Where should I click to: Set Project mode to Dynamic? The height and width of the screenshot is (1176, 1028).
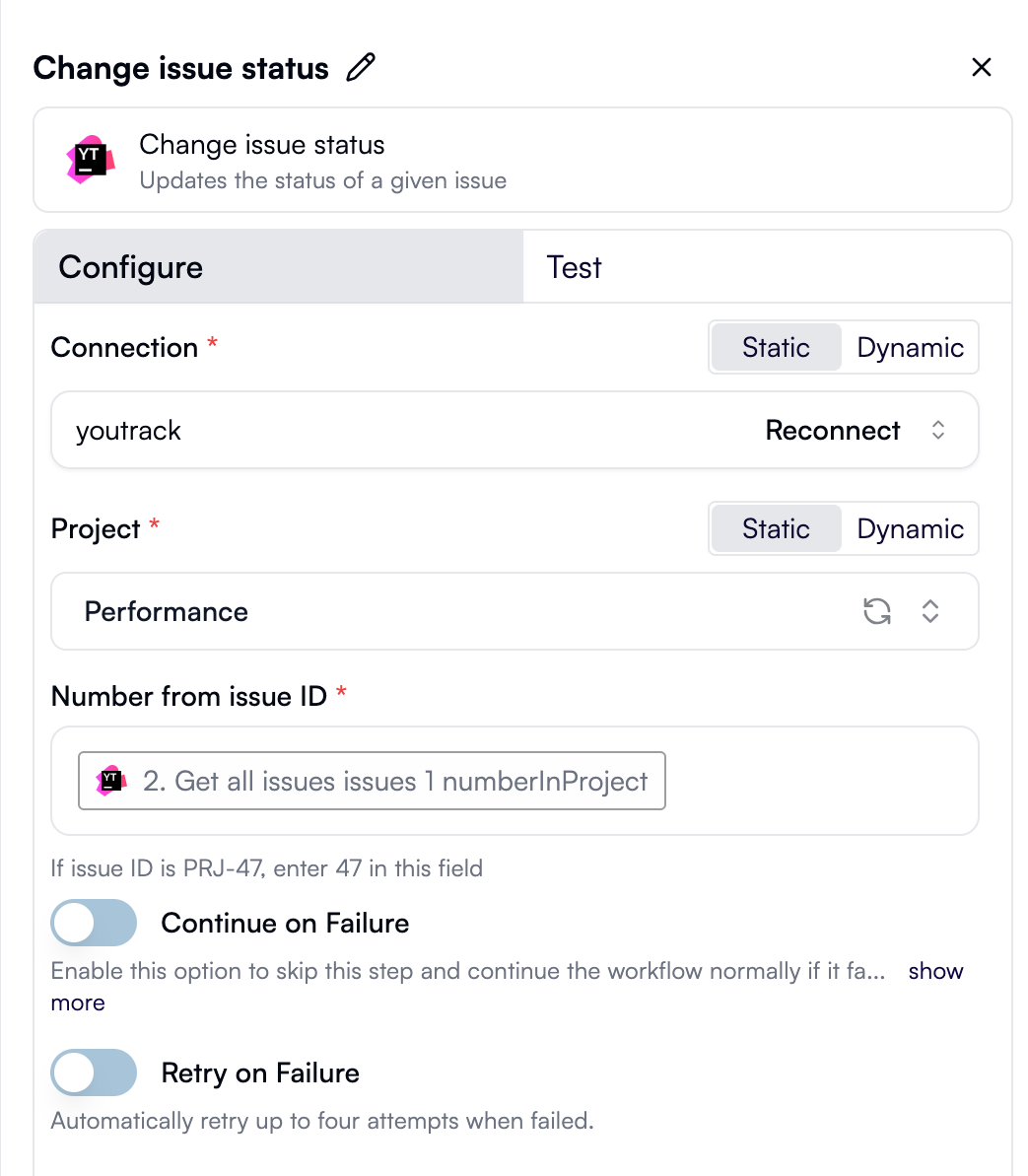point(909,528)
